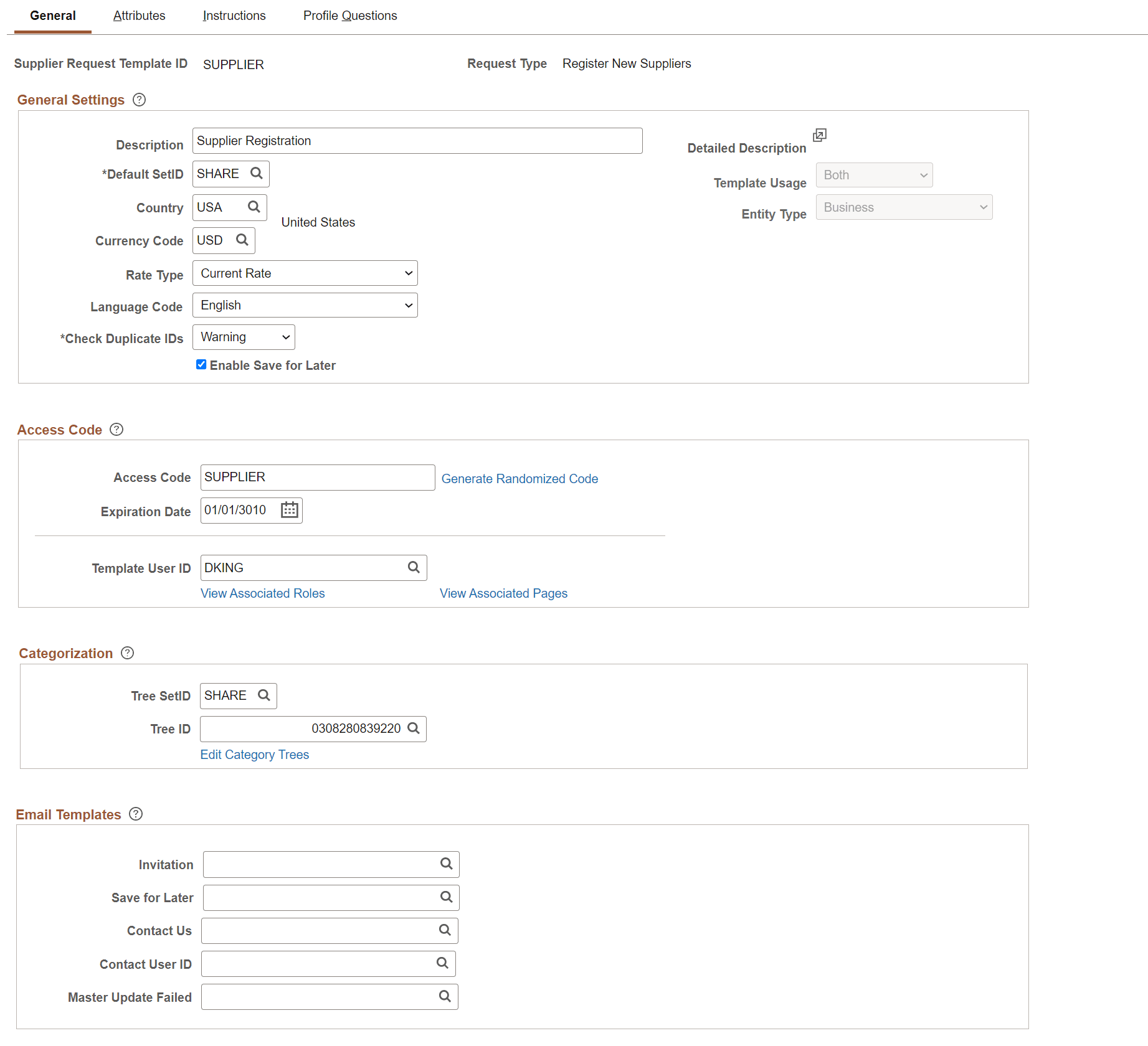Image resolution: width=1148 pixels, height=1046 pixels.
Task: Switch to the Attributes tab
Action: 139,16
